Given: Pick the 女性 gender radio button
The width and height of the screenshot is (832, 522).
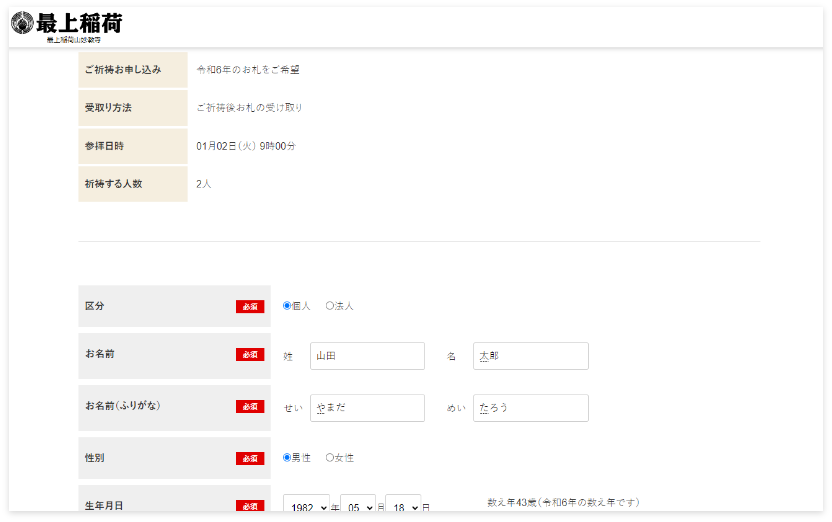Looking at the screenshot, I should click(x=330, y=458).
